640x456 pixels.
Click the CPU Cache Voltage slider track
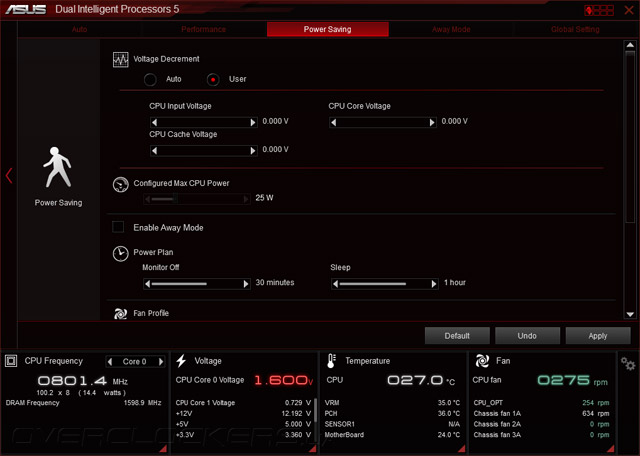coord(203,151)
